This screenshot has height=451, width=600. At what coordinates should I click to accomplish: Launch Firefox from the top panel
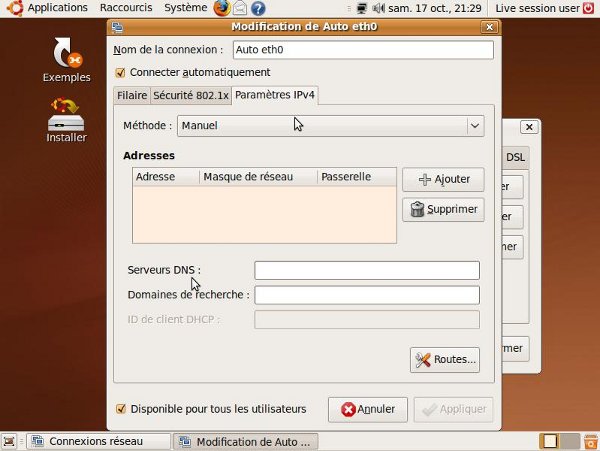[222, 8]
